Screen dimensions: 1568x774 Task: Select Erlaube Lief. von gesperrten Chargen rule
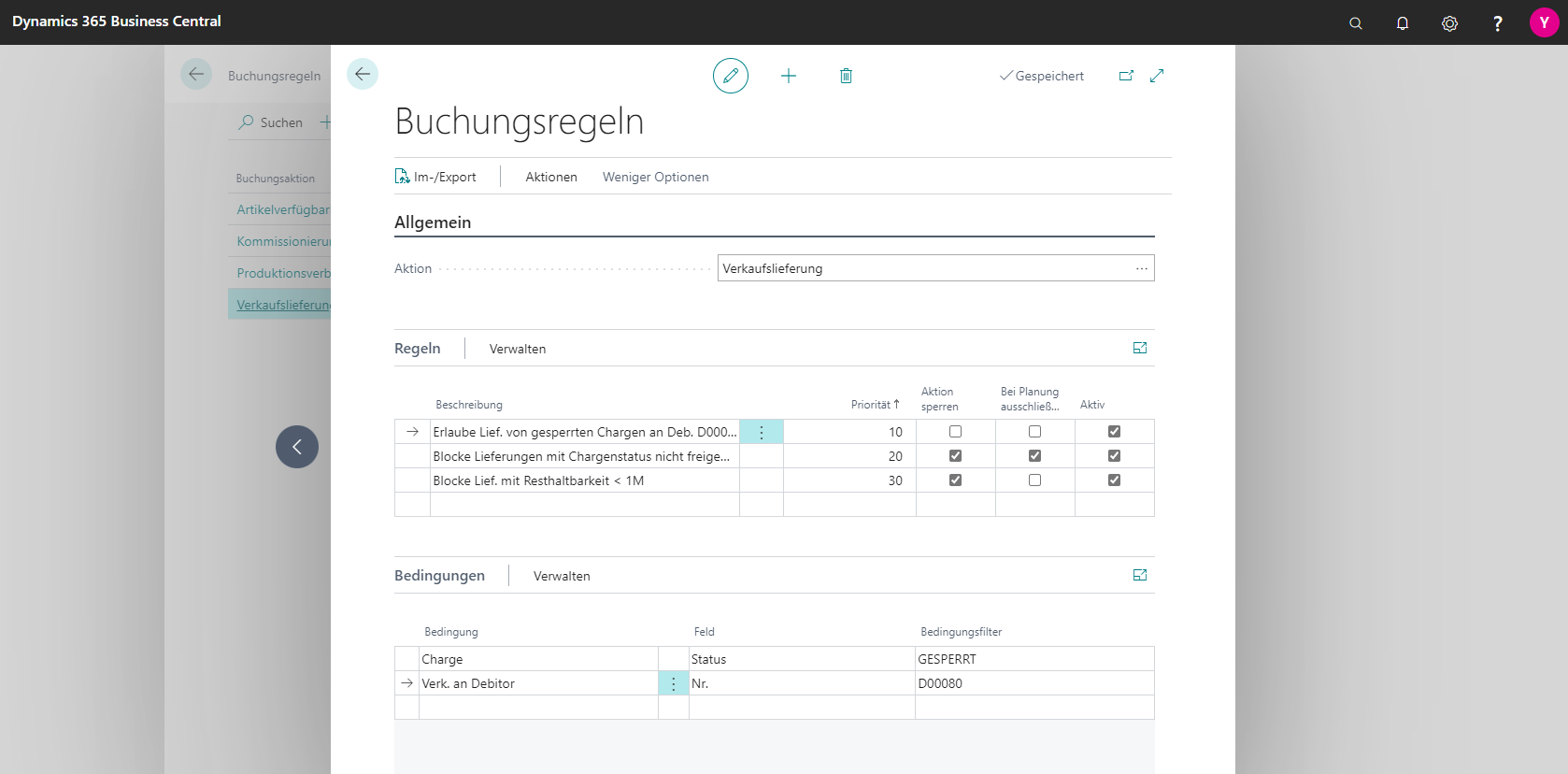point(585,432)
